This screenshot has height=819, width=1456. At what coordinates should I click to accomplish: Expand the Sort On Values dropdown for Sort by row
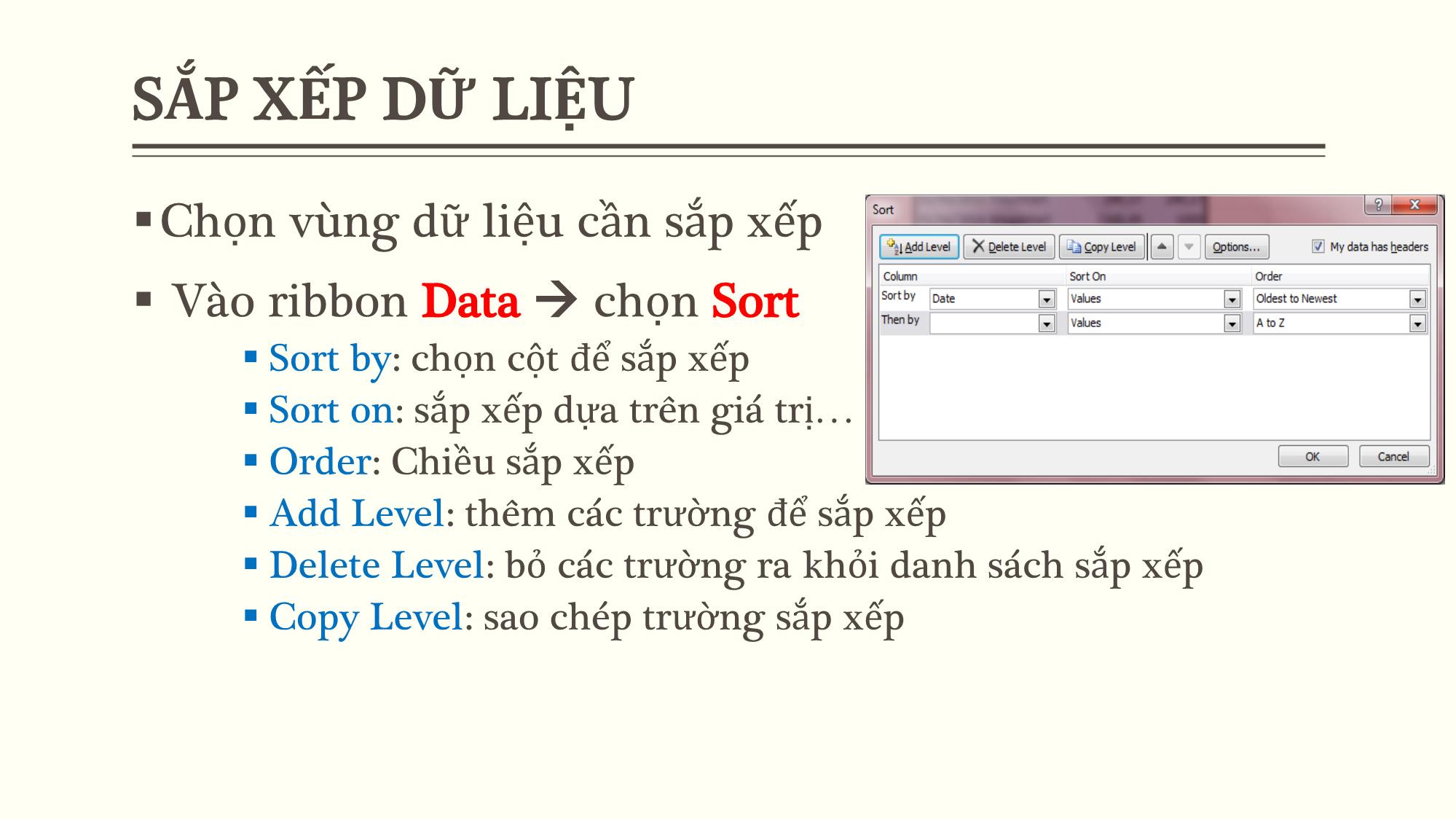click(1232, 298)
